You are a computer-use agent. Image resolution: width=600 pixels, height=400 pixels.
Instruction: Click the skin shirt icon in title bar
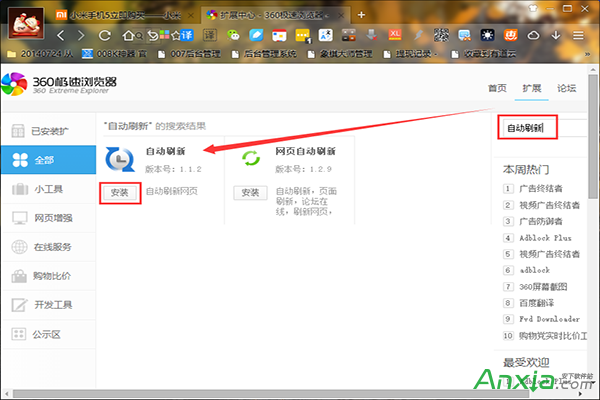click(533, 8)
